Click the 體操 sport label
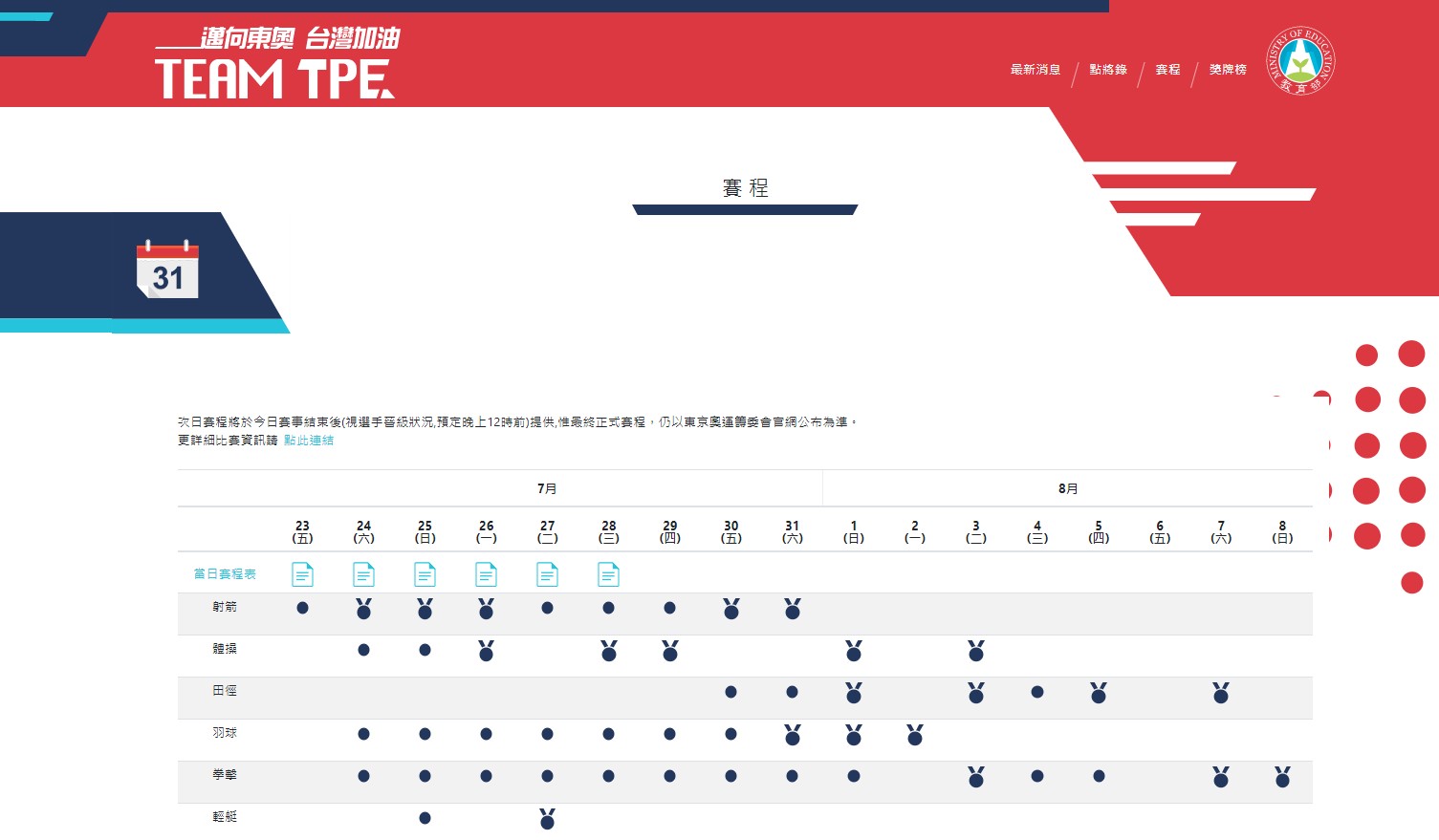The height and width of the screenshot is (840, 1439). 225,649
